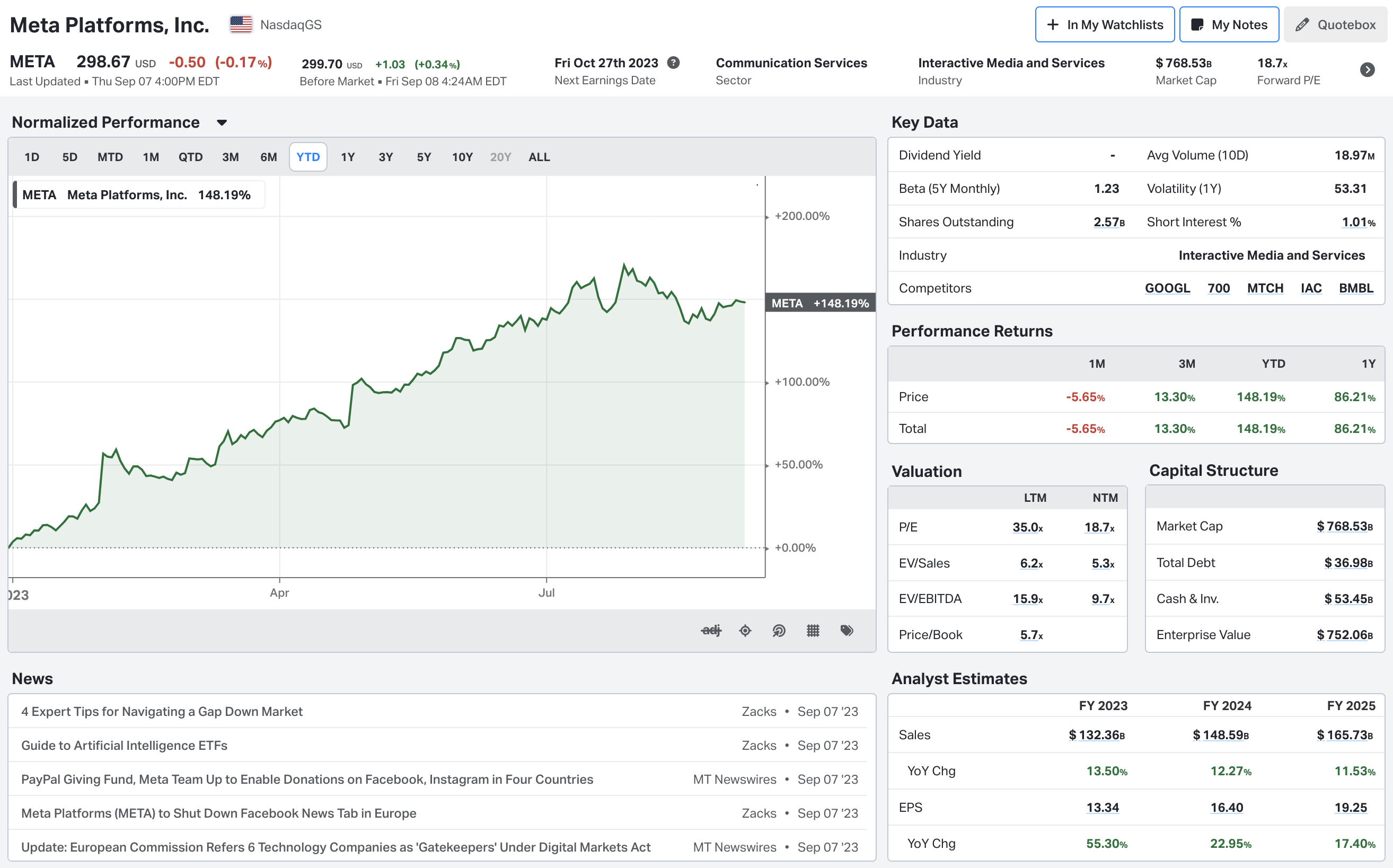Click FY 2023 EPS estimate 13.34
The height and width of the screenshot is (868, 1393).
(x=1103, y=808)
